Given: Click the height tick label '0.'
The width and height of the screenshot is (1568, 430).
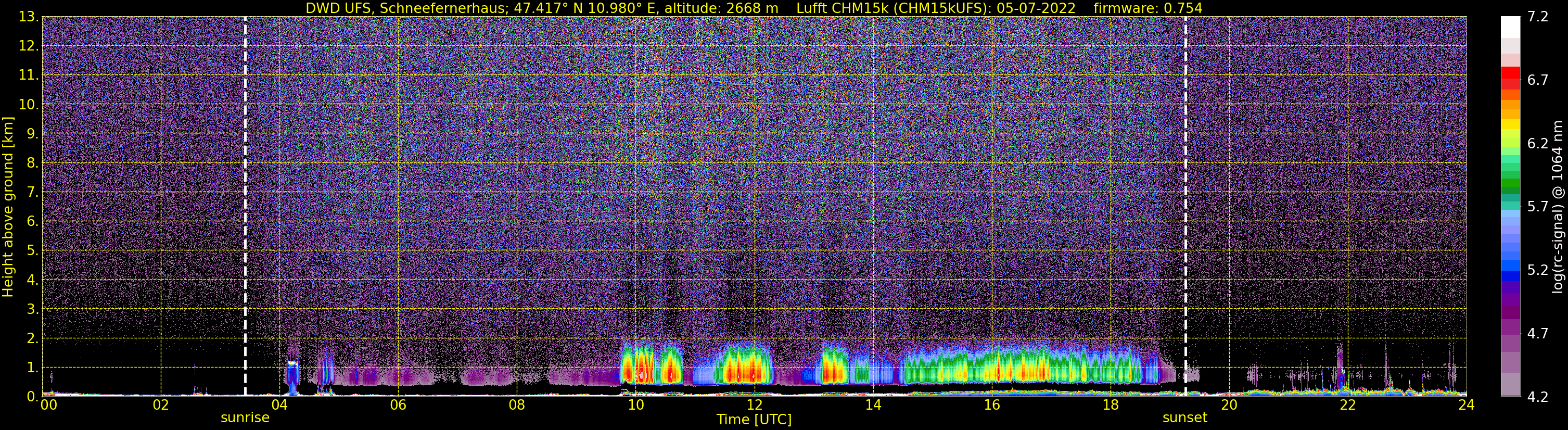Looking at the screenshot, I should coord(33,396).
